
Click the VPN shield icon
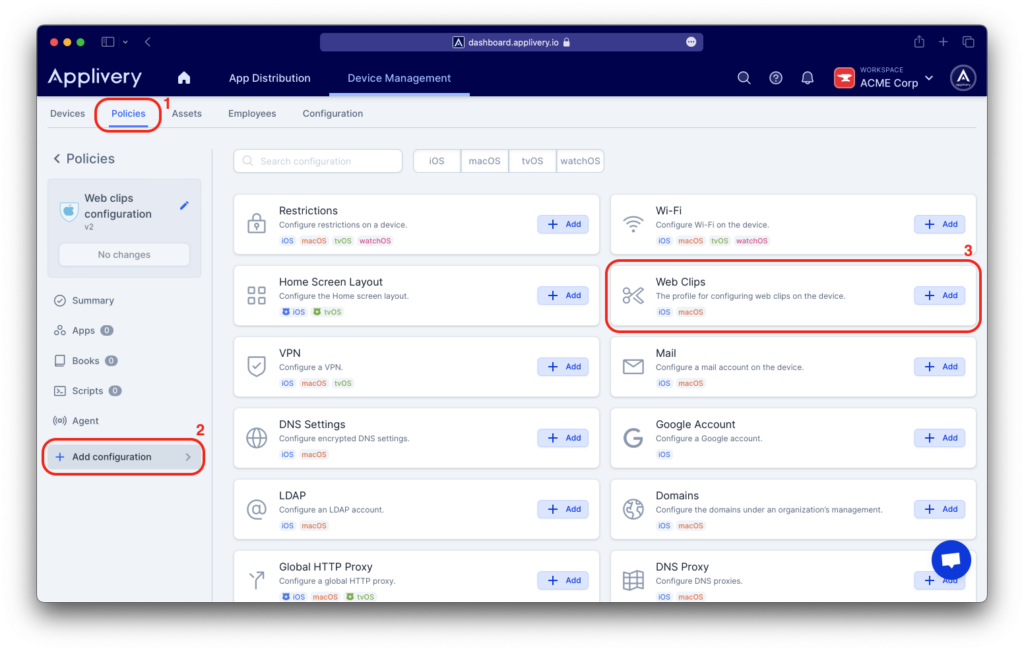coord(257,366)
